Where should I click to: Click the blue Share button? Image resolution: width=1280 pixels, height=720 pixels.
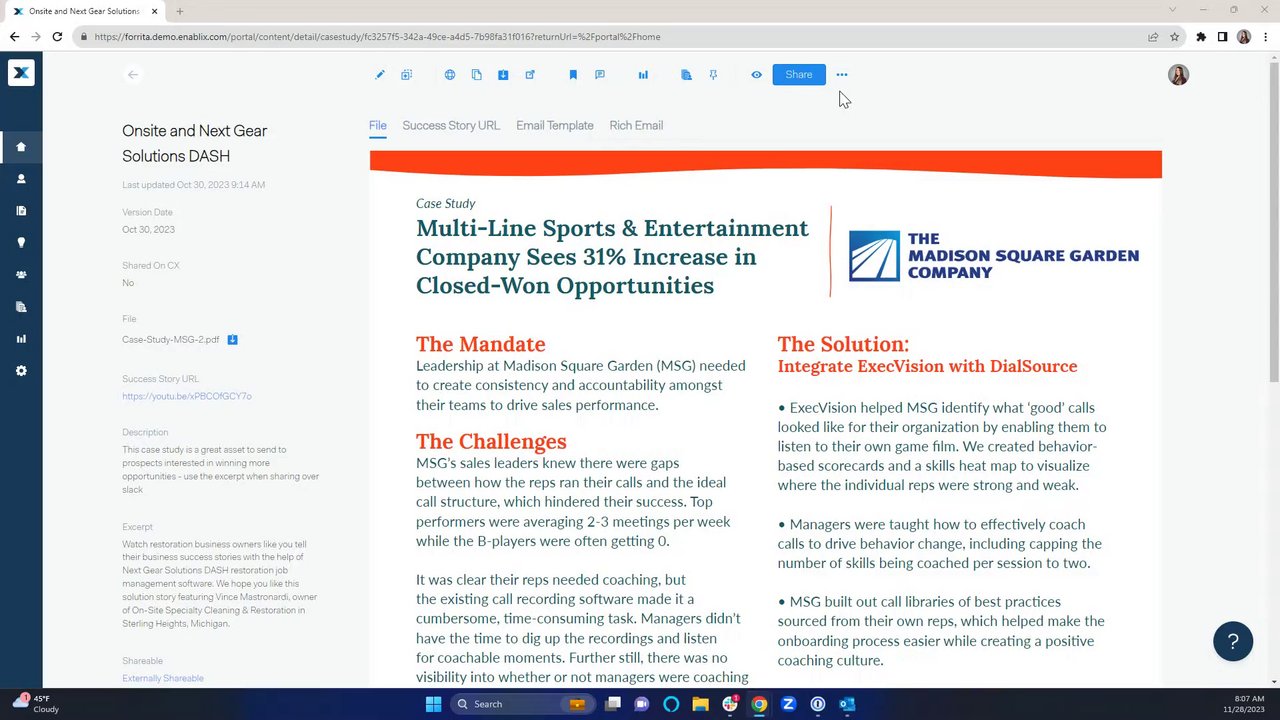799,75
